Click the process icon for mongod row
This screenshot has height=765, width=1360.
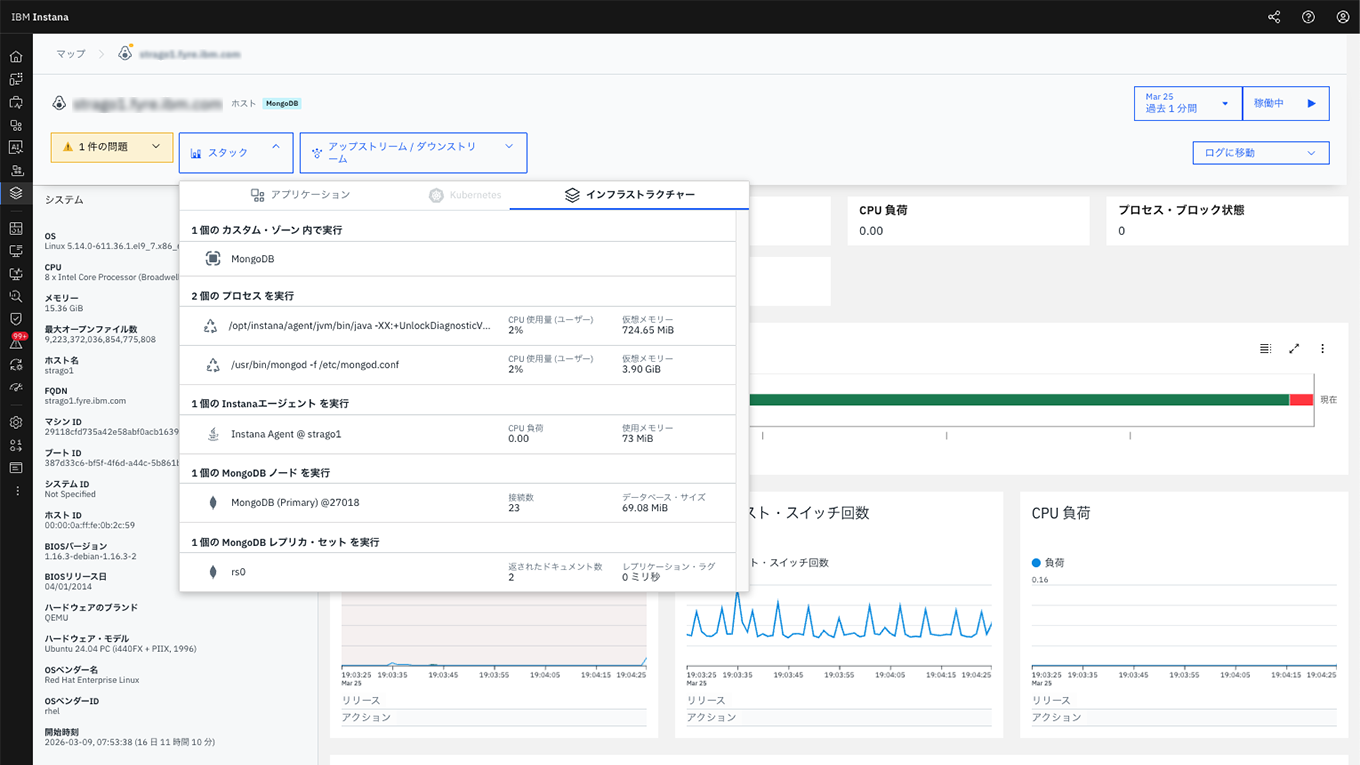click(212, 365)
